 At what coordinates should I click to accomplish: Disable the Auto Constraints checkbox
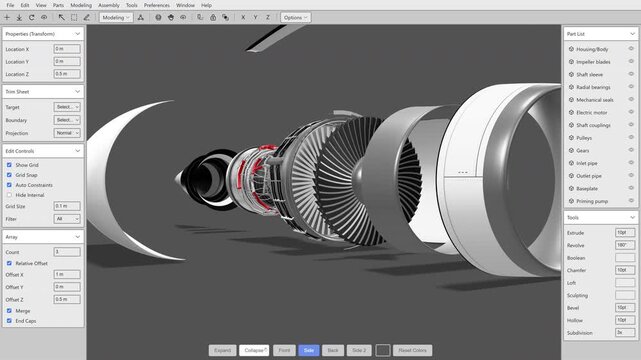tap(9, 185)
